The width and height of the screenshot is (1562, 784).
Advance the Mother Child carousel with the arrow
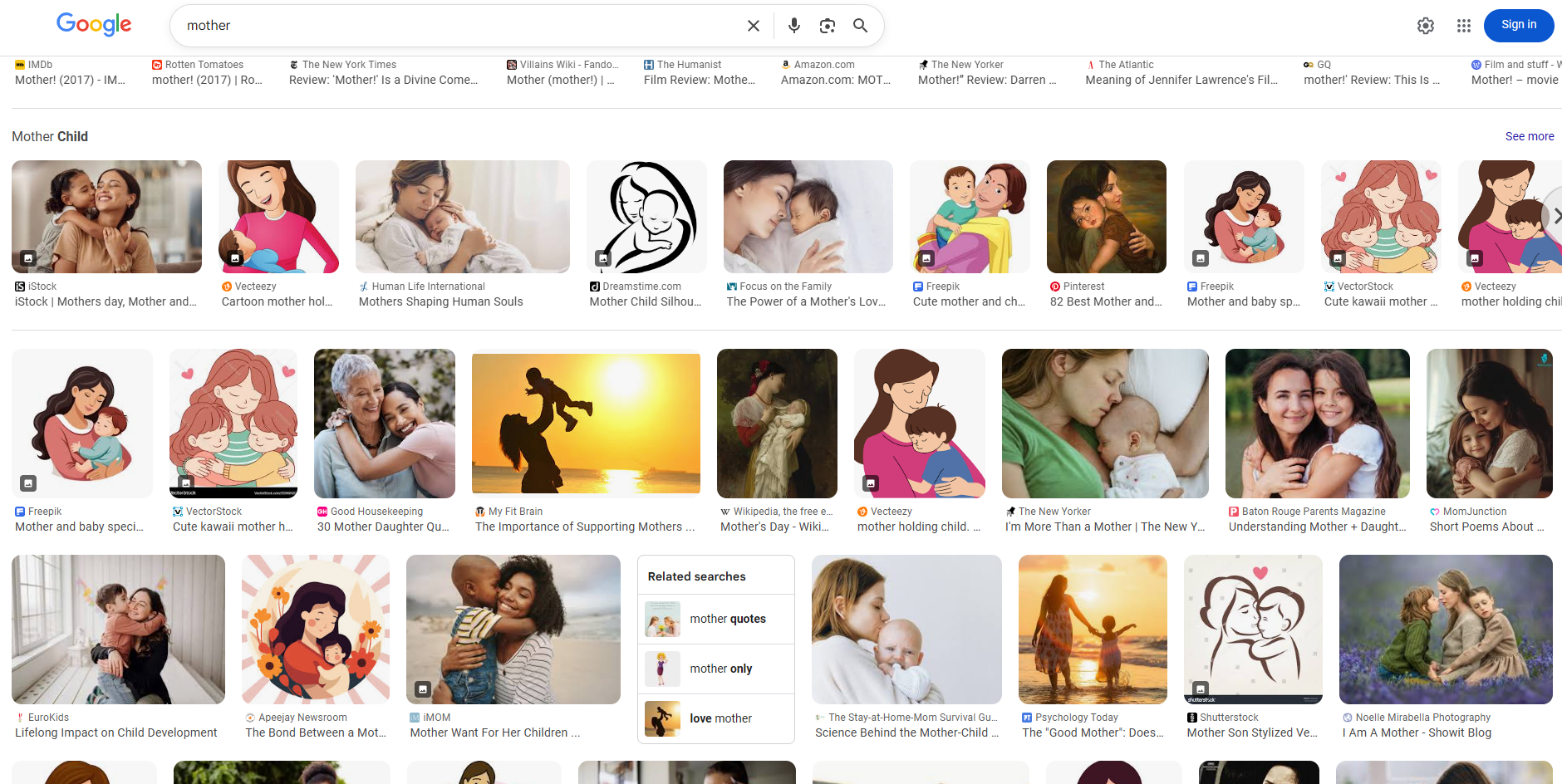1555,216
